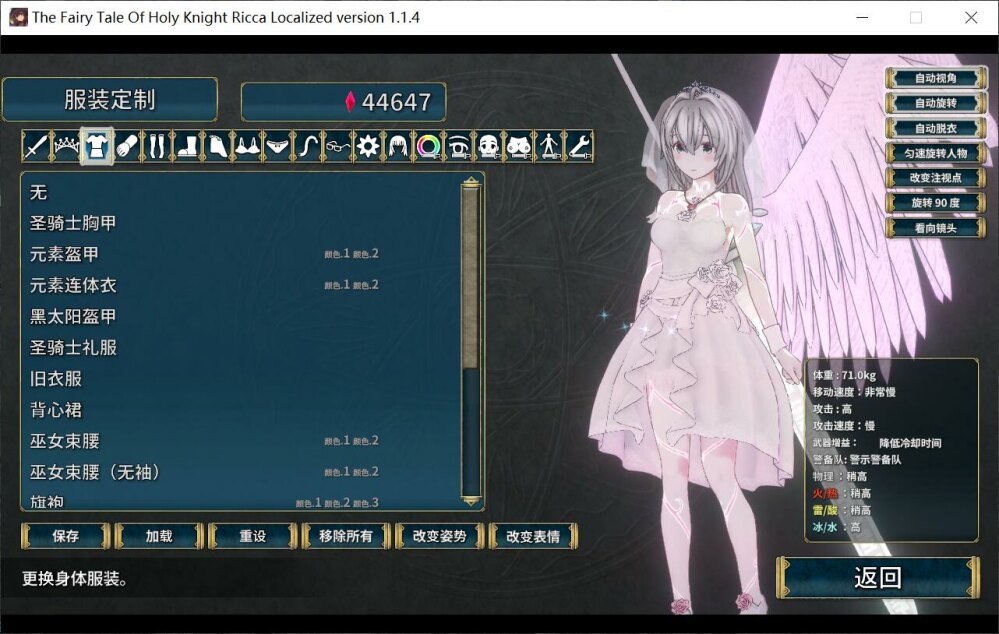Open the weapon (sword) category

click(36, 147)
